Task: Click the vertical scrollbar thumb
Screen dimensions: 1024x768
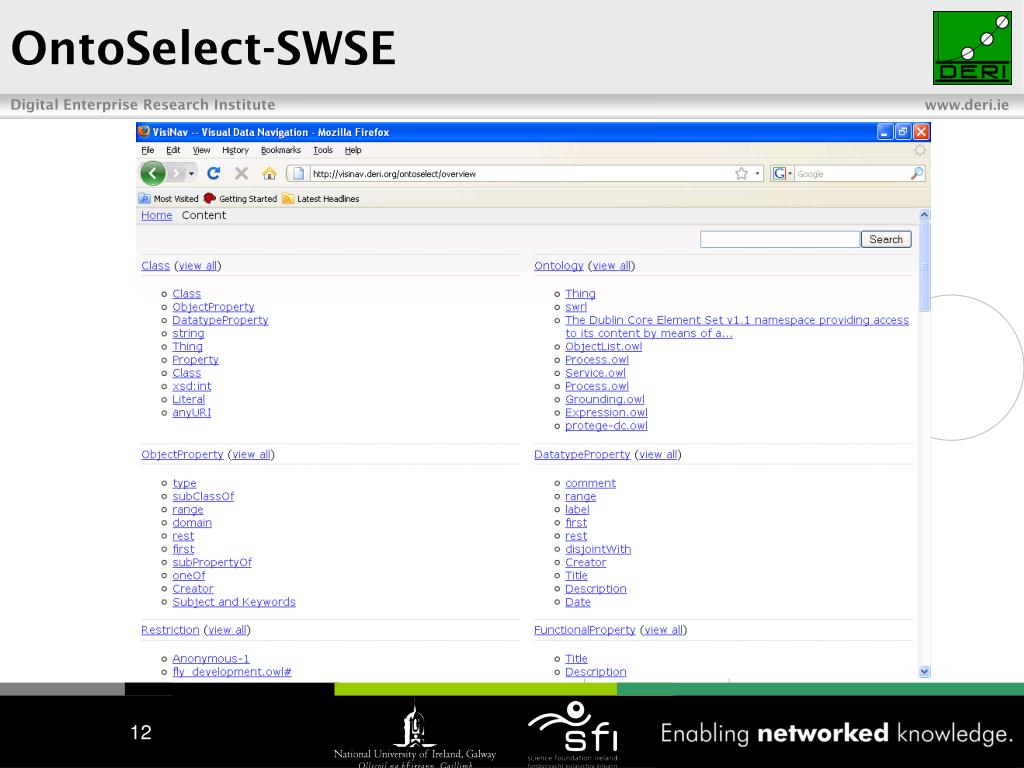Action: [924, 266]
